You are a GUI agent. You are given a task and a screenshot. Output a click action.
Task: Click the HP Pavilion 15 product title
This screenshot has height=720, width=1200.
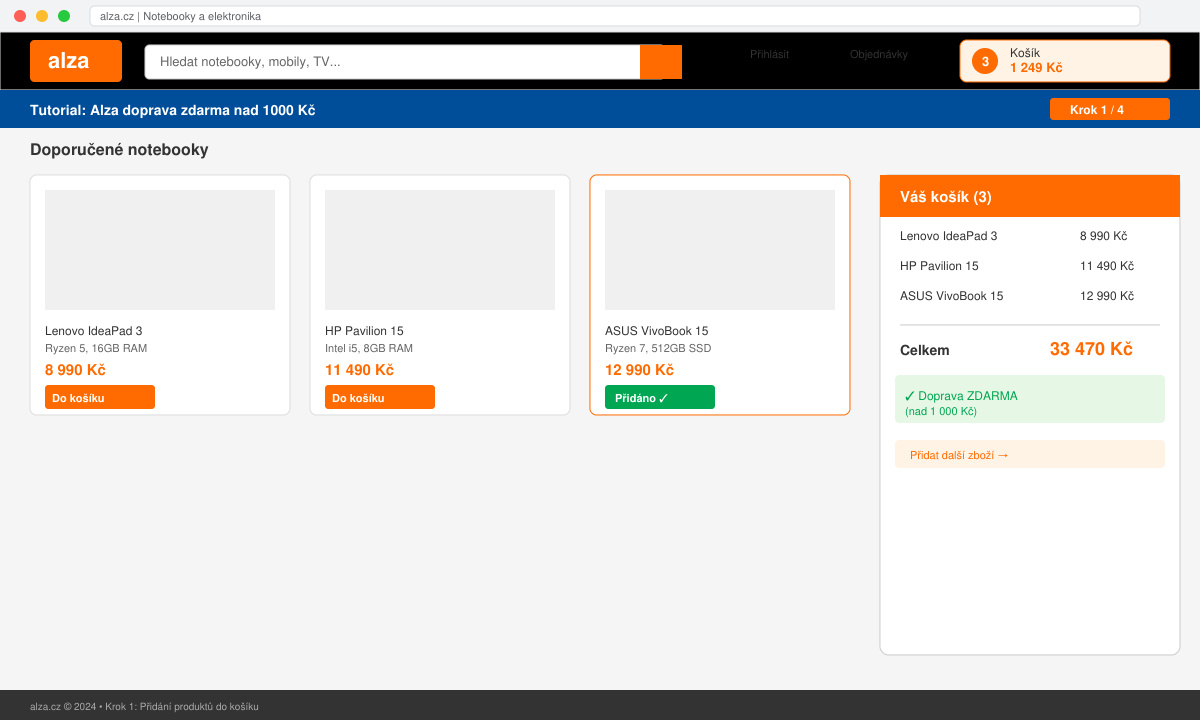364,331
